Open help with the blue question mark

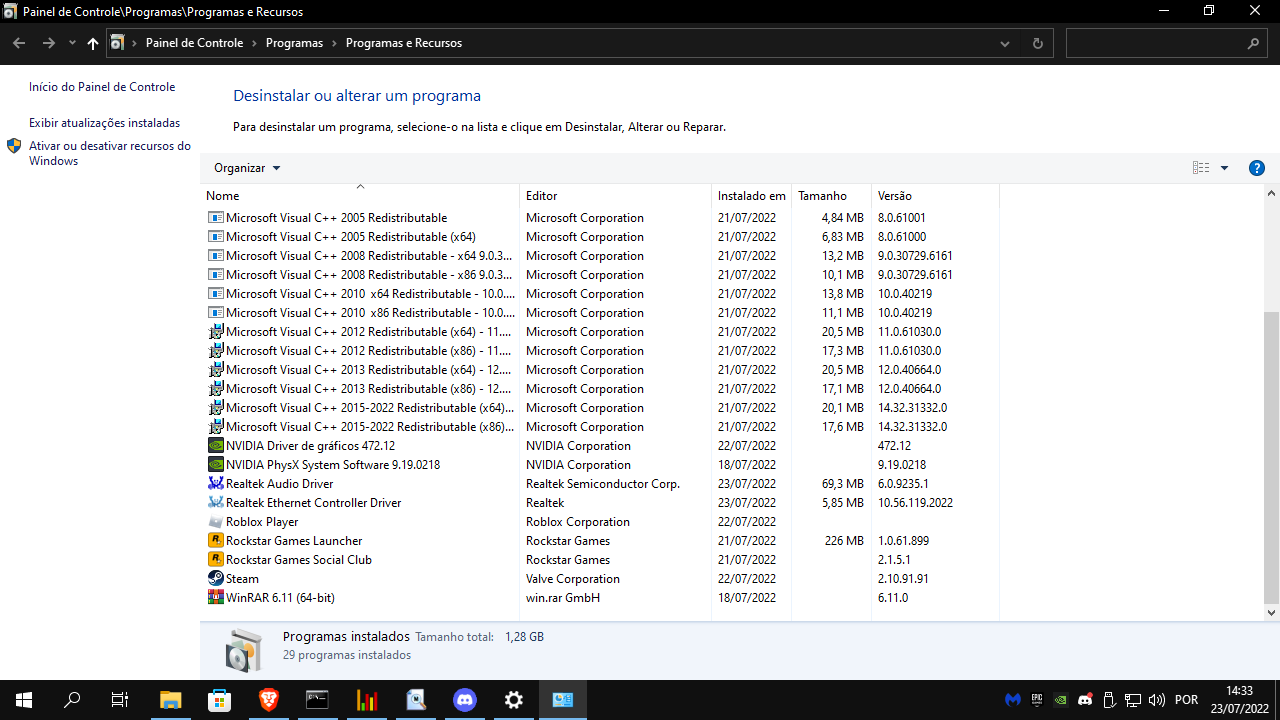point(1257,168)
